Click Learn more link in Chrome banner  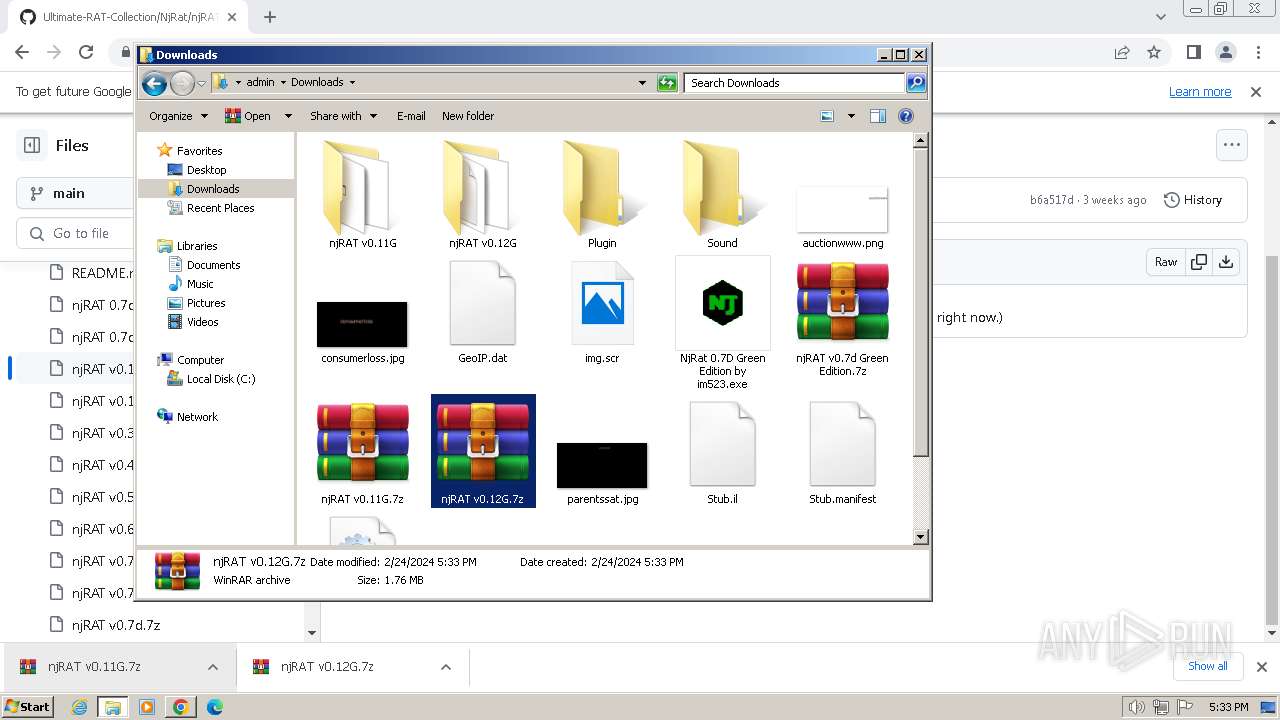pyautogui.click(x=1200, y=92)
